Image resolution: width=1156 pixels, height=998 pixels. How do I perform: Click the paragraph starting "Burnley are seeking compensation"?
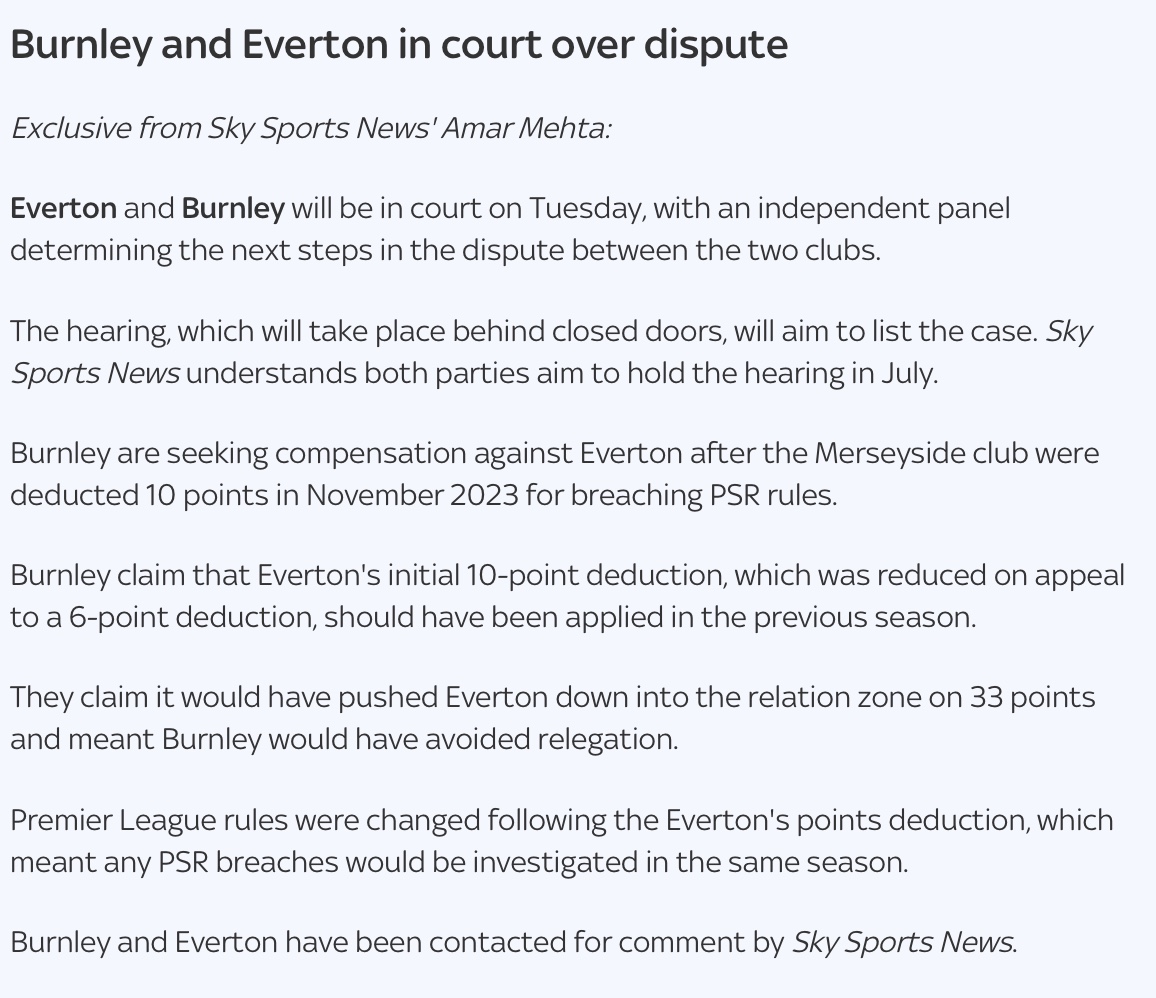pyautogui.click(x=554, y=474)
